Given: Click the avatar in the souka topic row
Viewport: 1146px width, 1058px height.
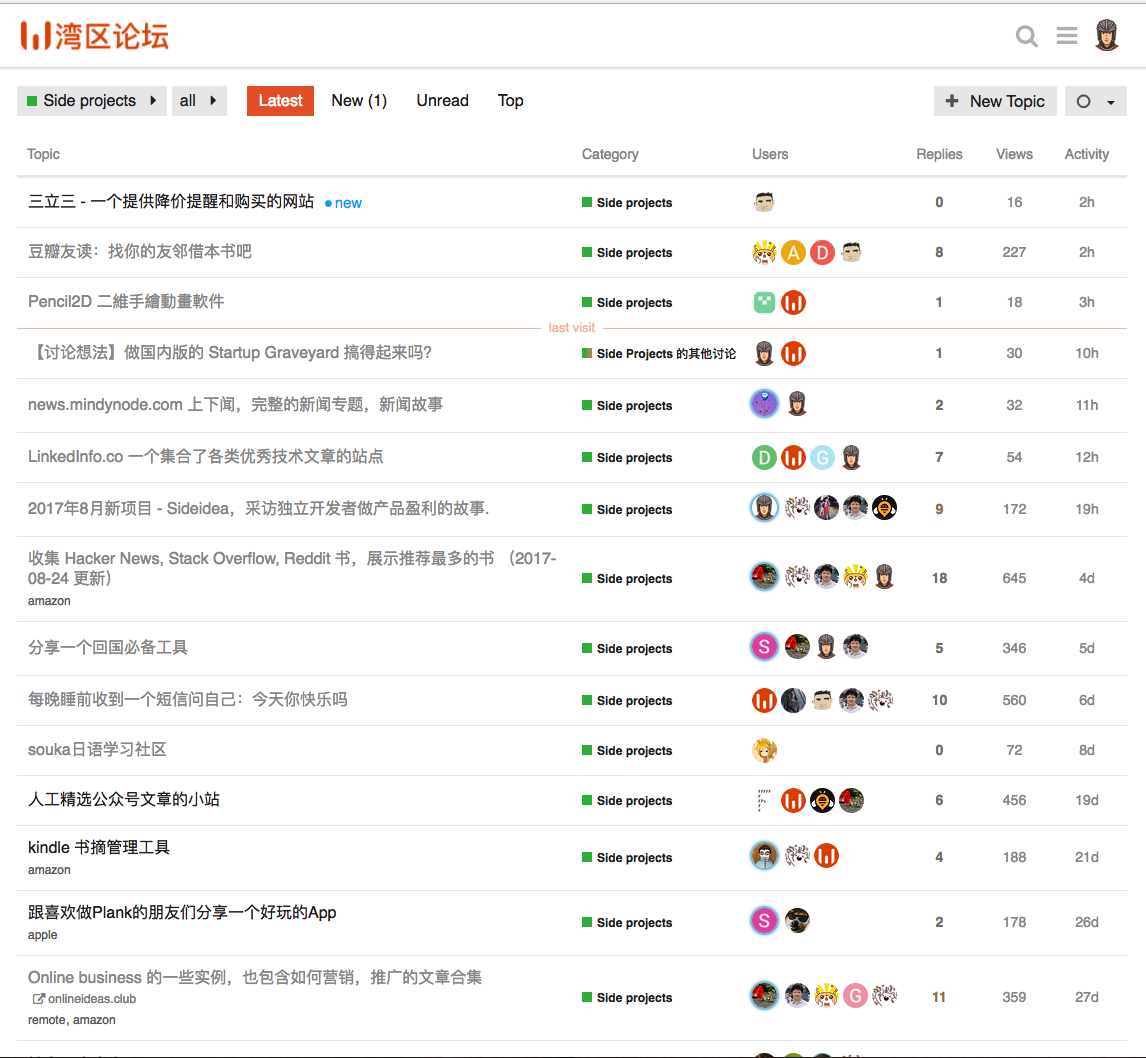Looking at the screenshot, I should 764,750.
